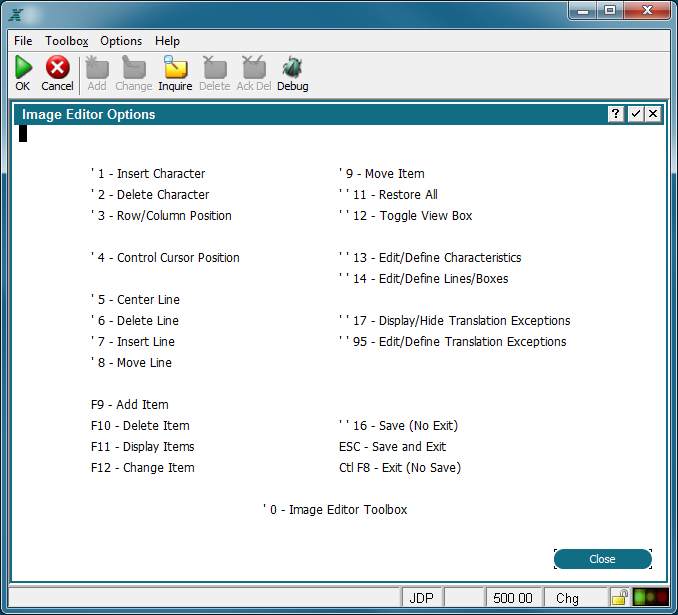Select '6 - Delete Line' option

[x=135, y=320]
